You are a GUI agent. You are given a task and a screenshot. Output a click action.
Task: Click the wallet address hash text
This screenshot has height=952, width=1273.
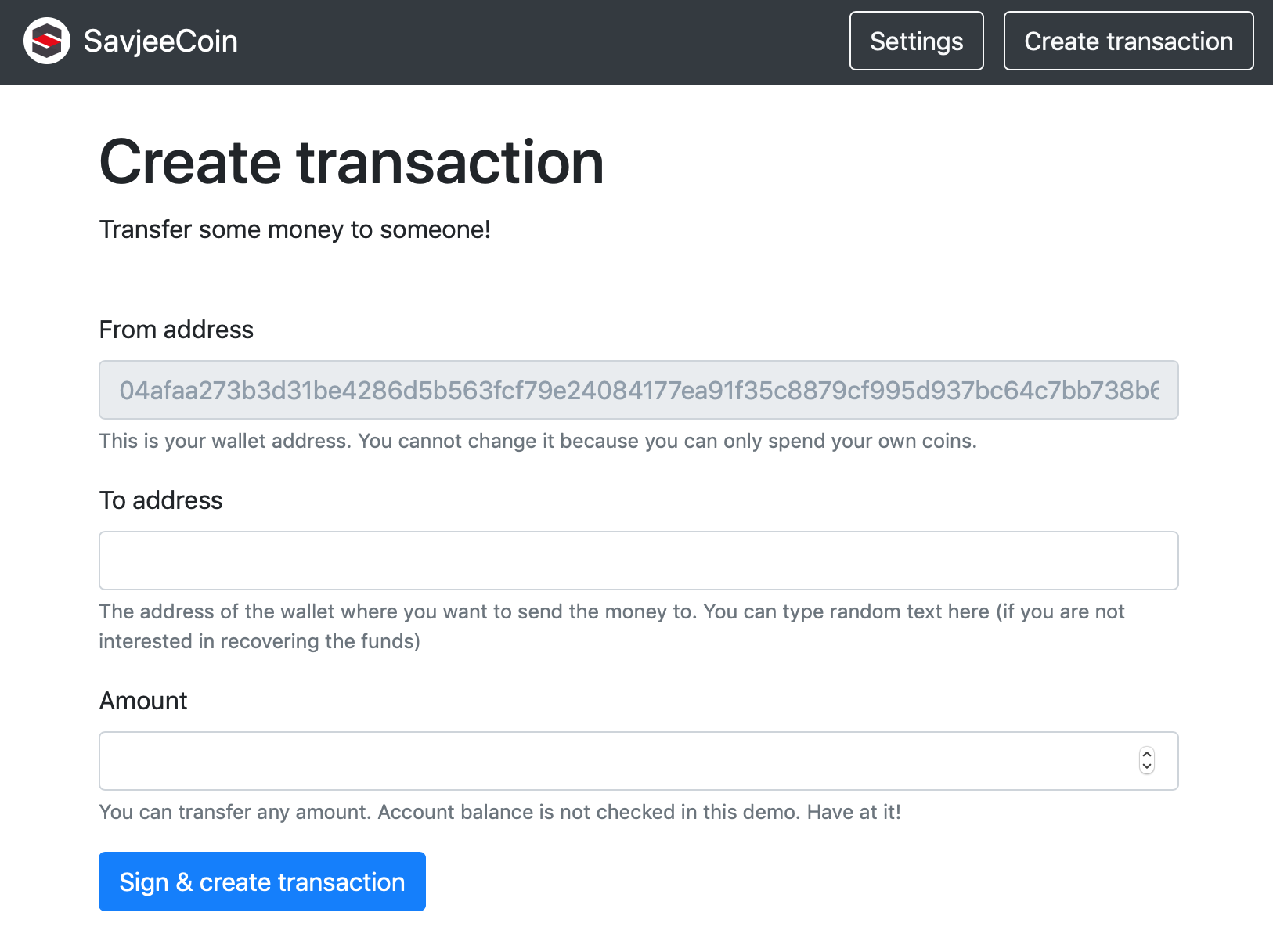[638, 390]
